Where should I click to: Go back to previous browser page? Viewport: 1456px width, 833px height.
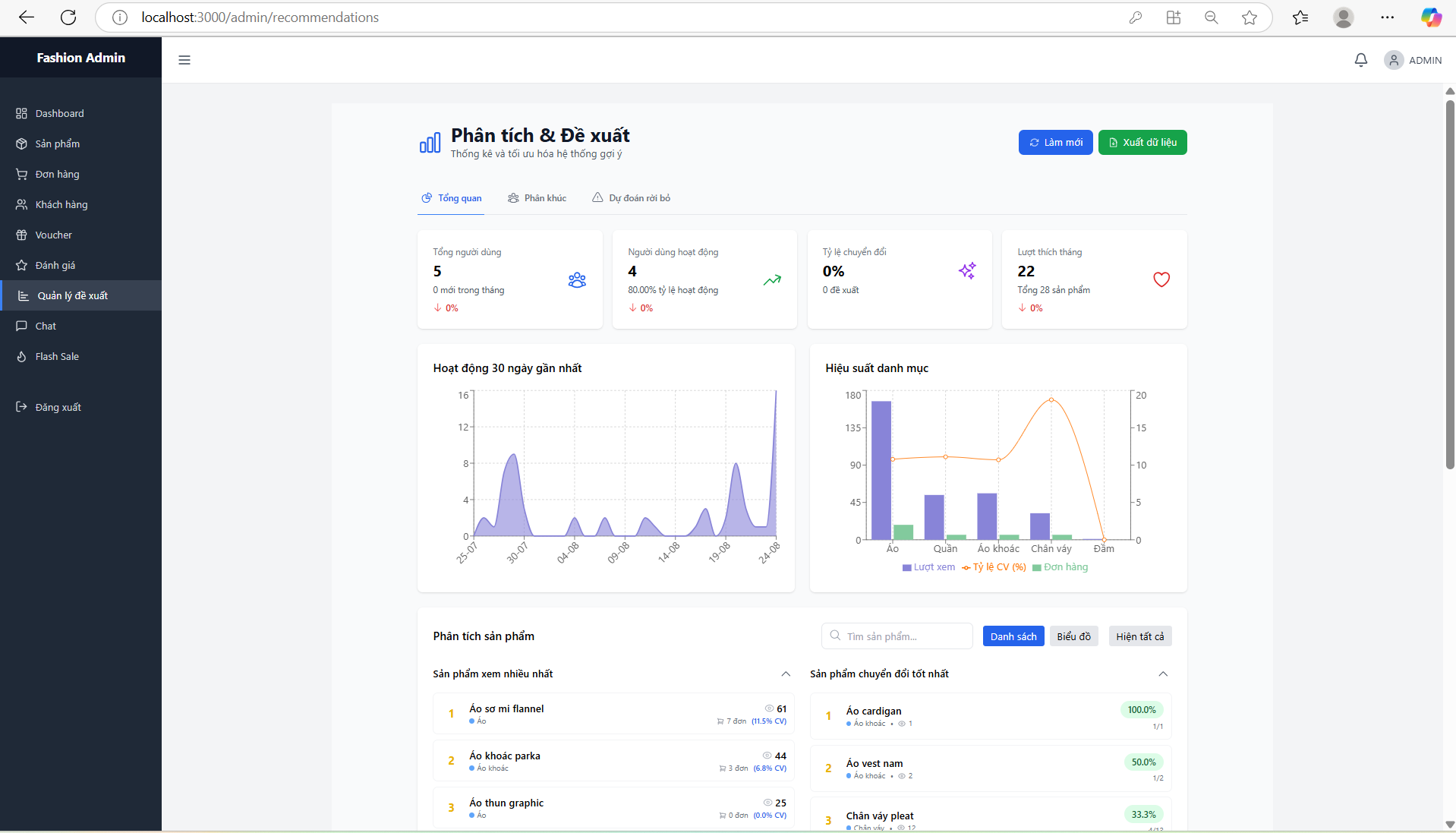tap(27, 17)
